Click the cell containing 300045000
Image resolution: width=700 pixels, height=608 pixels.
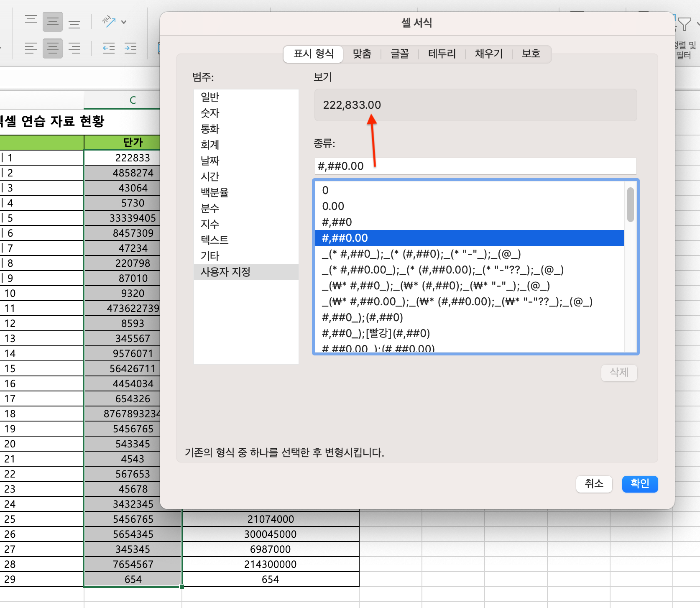271,534
